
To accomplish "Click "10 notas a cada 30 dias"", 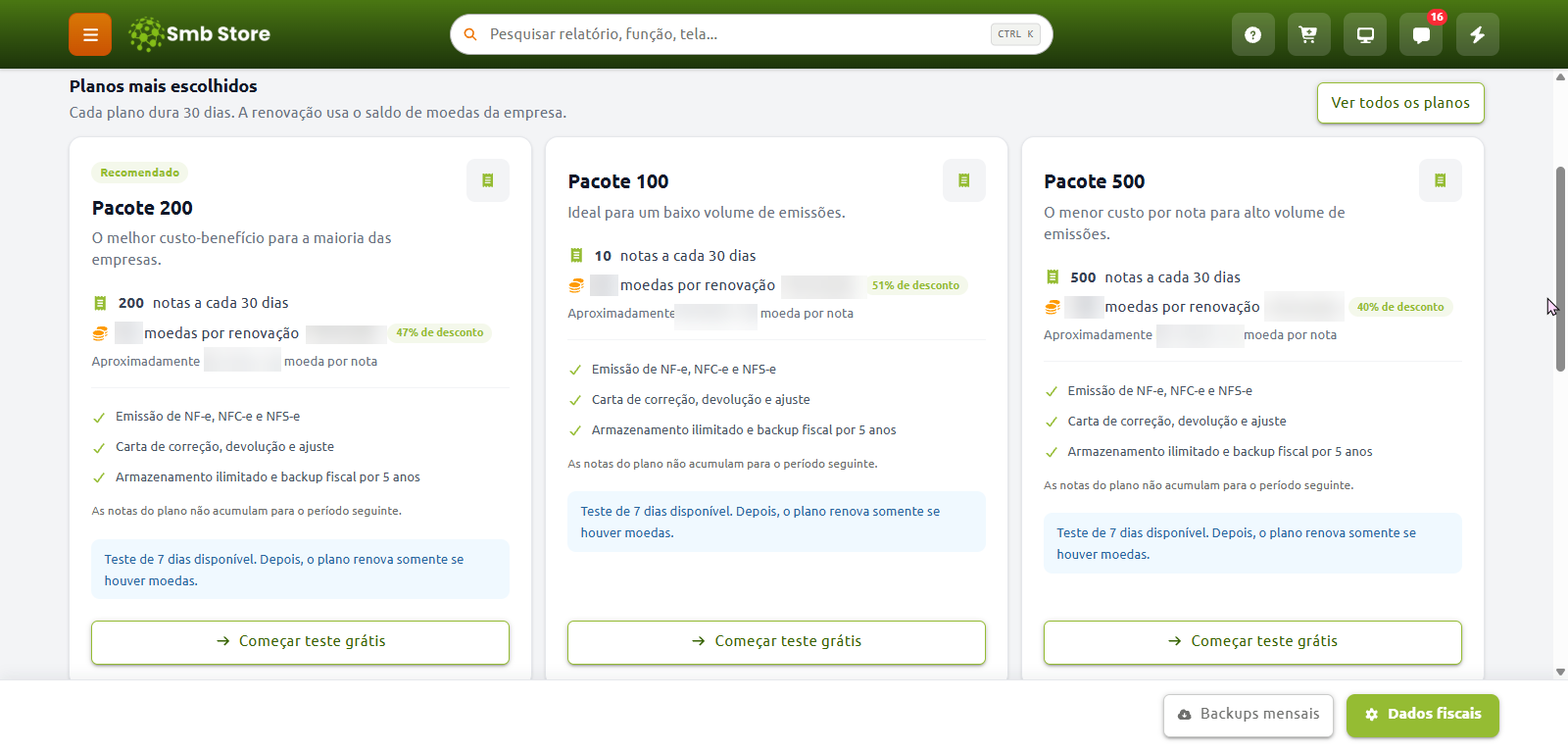I will pyautogui.click(x=675, y=256).
